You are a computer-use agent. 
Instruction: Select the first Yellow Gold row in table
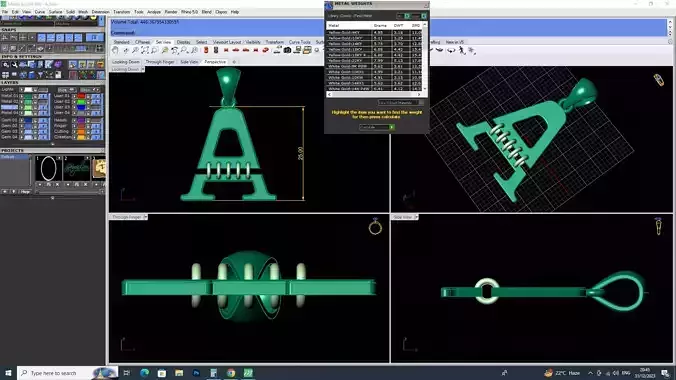(373, 32)
